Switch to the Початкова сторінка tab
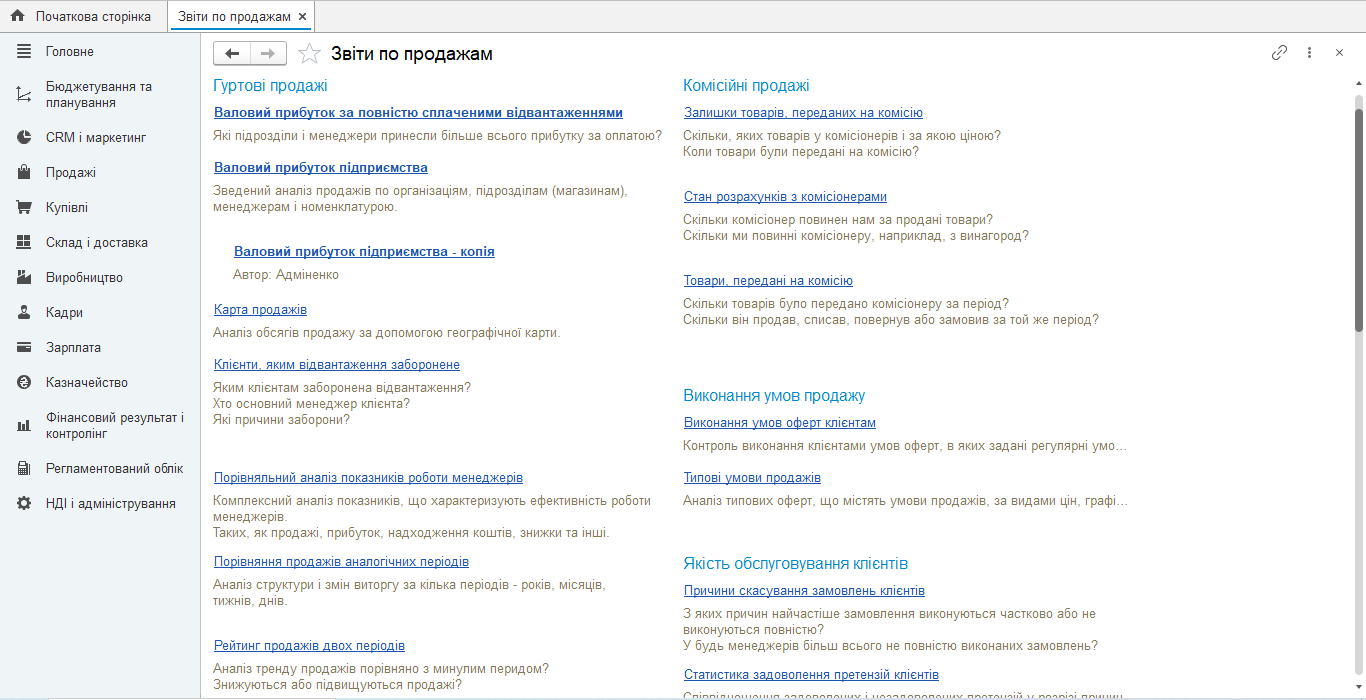 83,16
